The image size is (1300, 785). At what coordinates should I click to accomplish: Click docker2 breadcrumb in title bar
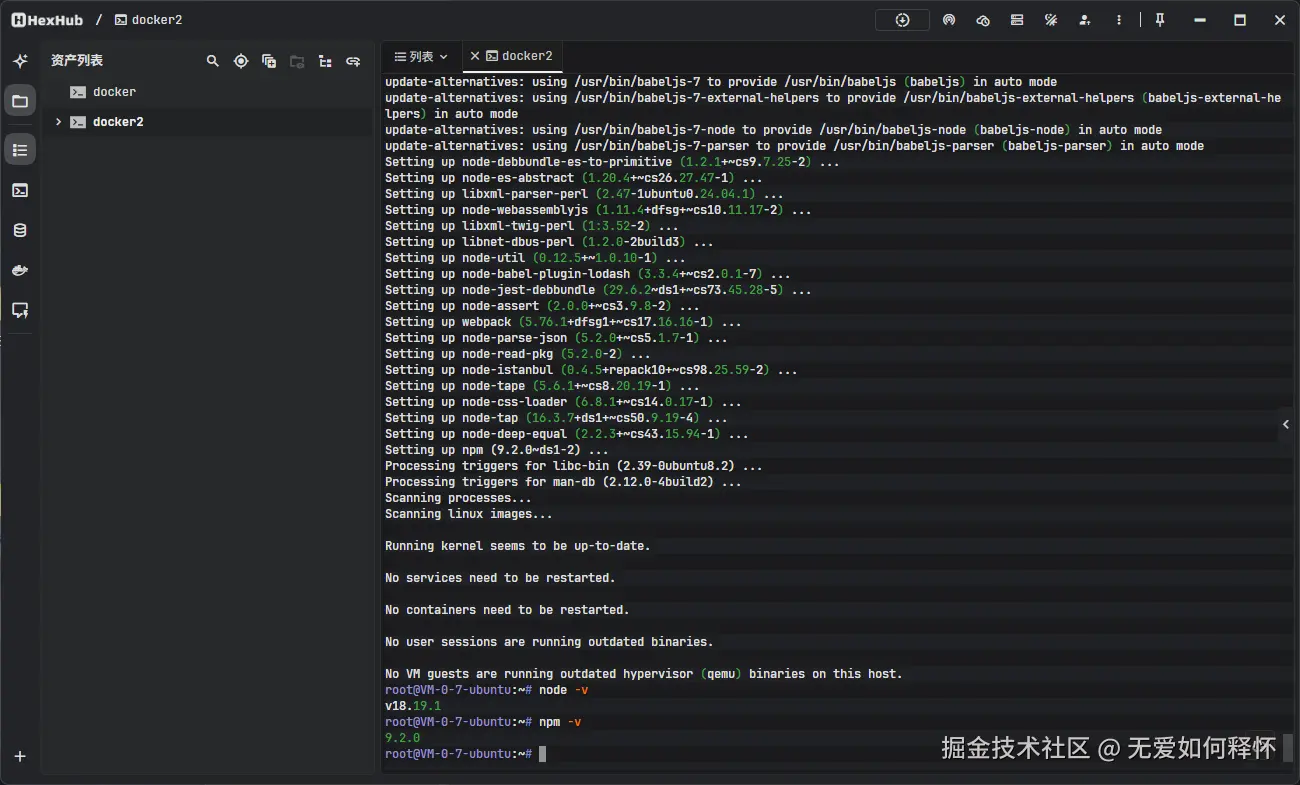click(x=148, y=20)
